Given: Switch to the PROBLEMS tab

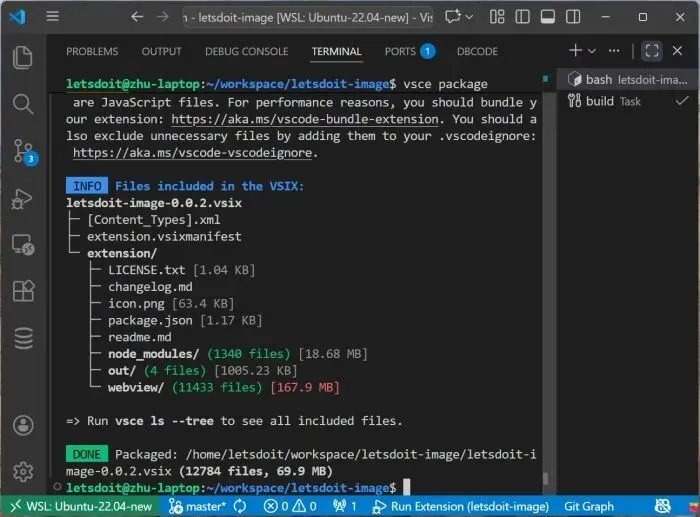Looking at the screenshot, I should [x=92, y=51].
